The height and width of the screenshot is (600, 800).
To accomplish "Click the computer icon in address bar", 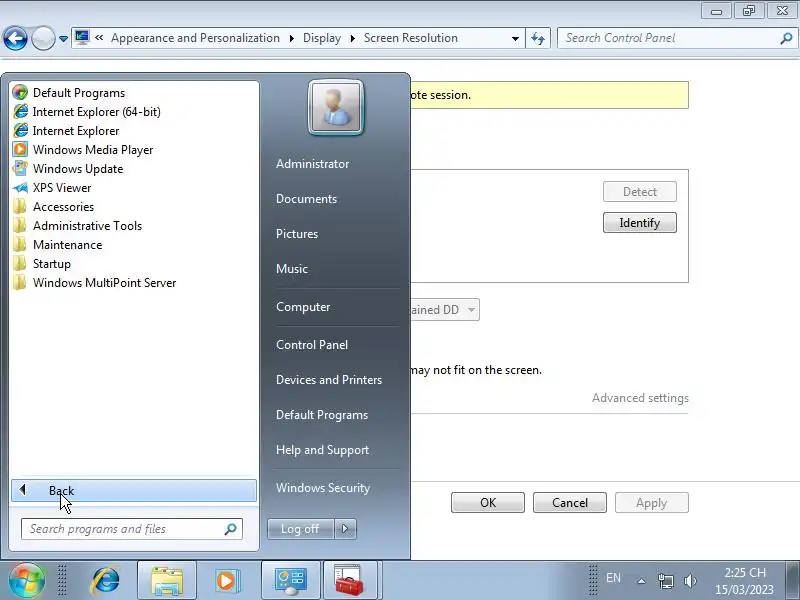I will point(82,38).
